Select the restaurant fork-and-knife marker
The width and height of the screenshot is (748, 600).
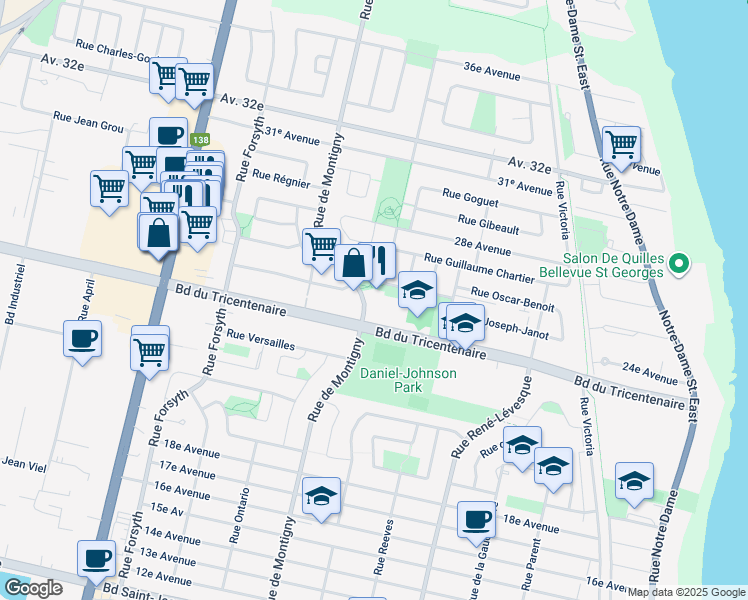click(378, 262)
